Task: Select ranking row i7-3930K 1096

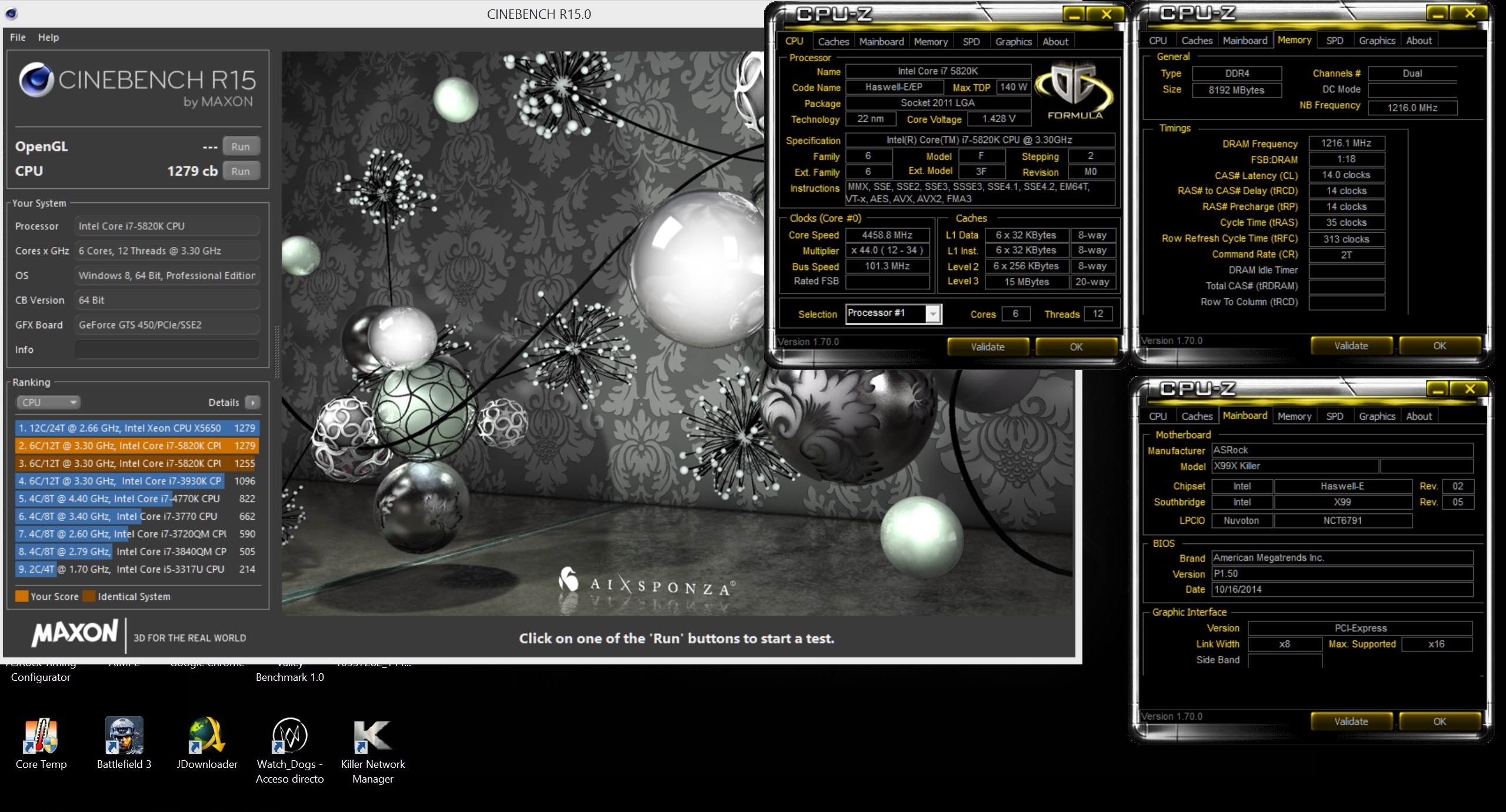Action: coord(137,481)
